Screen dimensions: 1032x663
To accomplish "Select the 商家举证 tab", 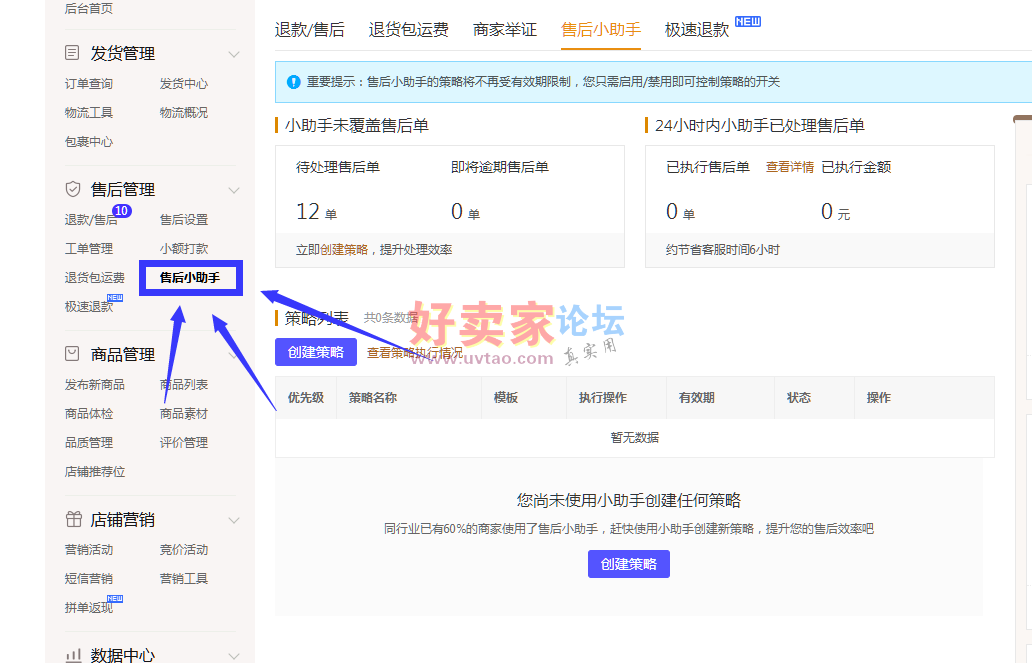I will pos(505,30).
